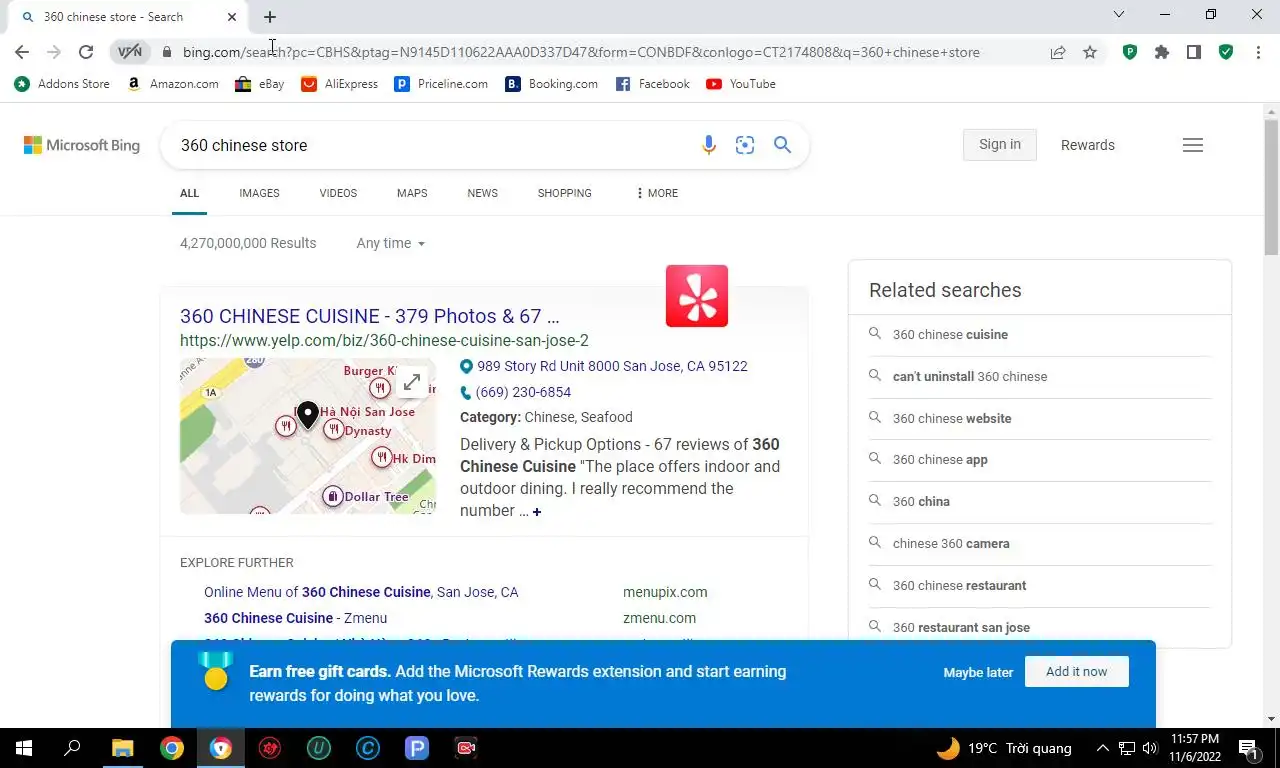This screenshot has height=768, width=1280.
Task: Click the Yelp logo thumbnail
Action: click(x=697, y=296)
